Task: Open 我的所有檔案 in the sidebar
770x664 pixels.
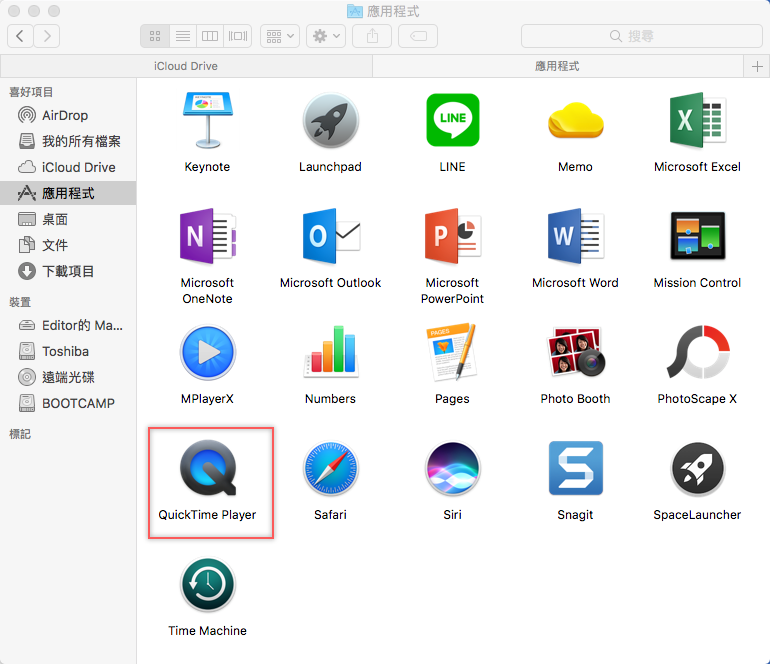Action: (68, 141)
